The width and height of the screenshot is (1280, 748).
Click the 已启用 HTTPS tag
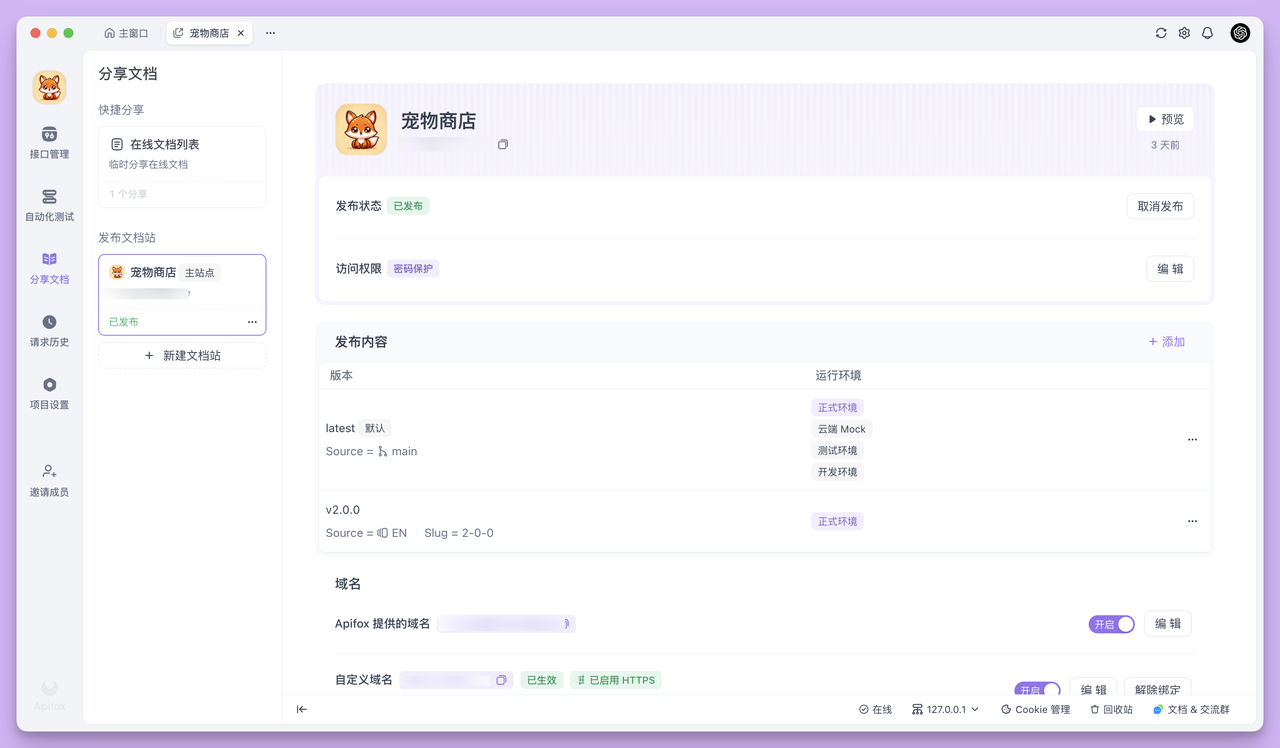616,680
